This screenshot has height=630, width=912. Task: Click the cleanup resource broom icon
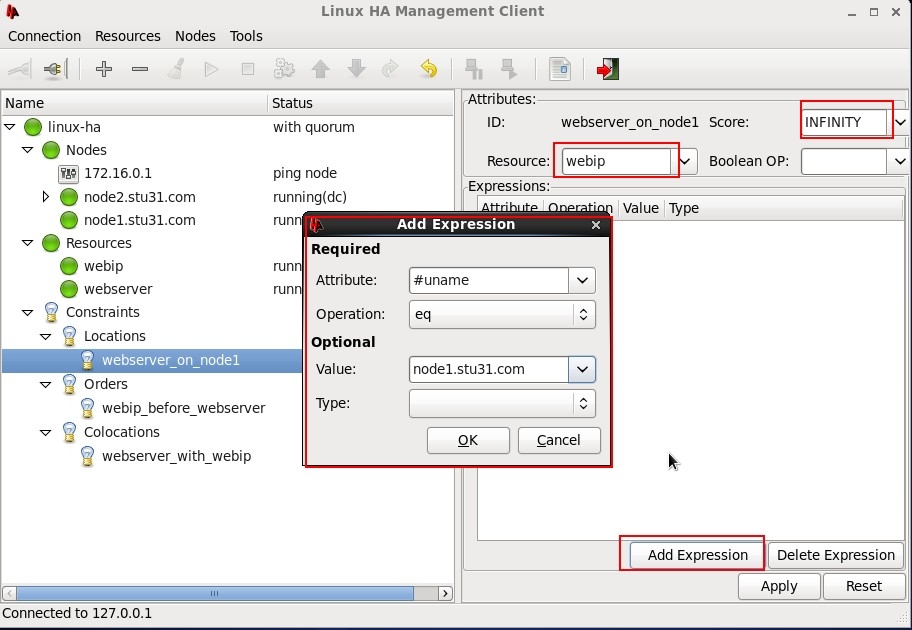(x=176, y=69)
